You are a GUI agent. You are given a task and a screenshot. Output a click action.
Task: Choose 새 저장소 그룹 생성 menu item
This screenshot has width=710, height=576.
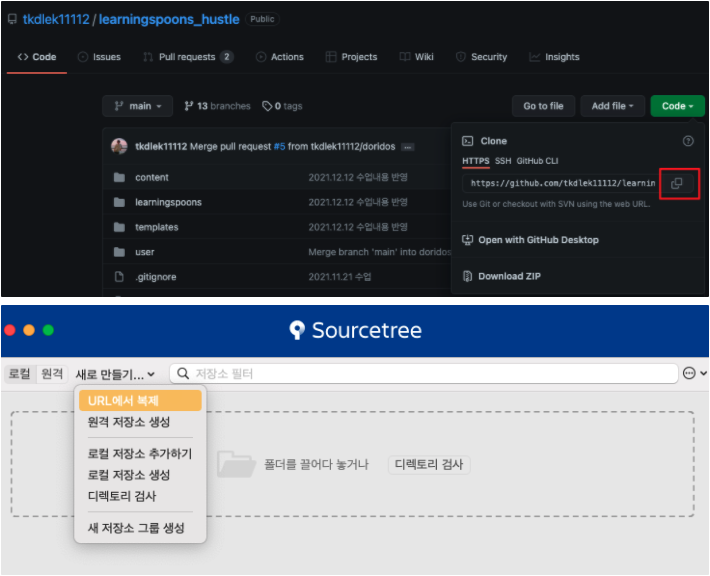click(140, 528)
